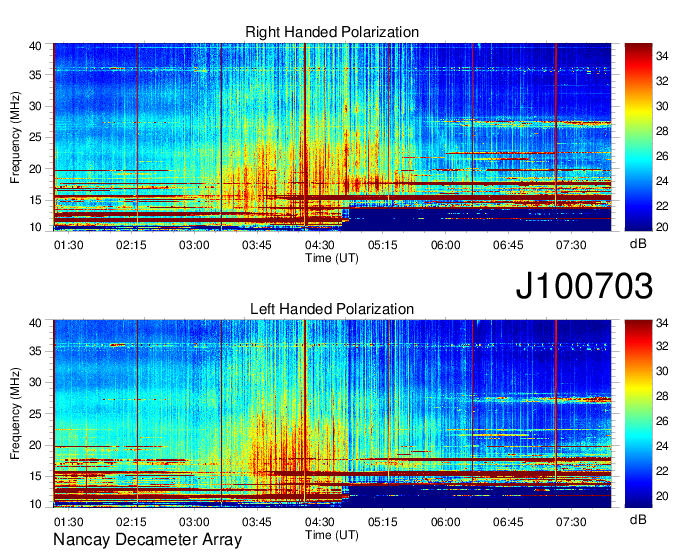
Task: Click the 05:15 time tick on left-handed plot
Action: pos(382,522)
